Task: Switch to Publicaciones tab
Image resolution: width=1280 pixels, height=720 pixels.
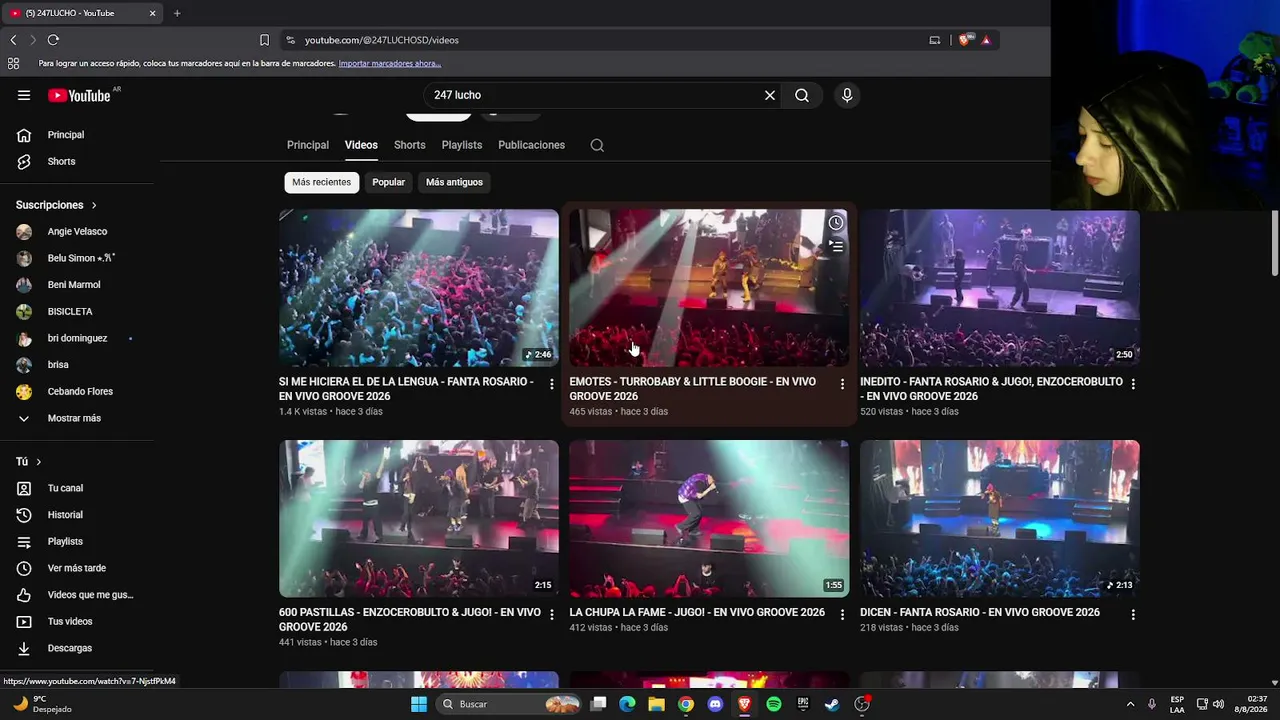Action: pyautogui.click(x=532, y=145)
